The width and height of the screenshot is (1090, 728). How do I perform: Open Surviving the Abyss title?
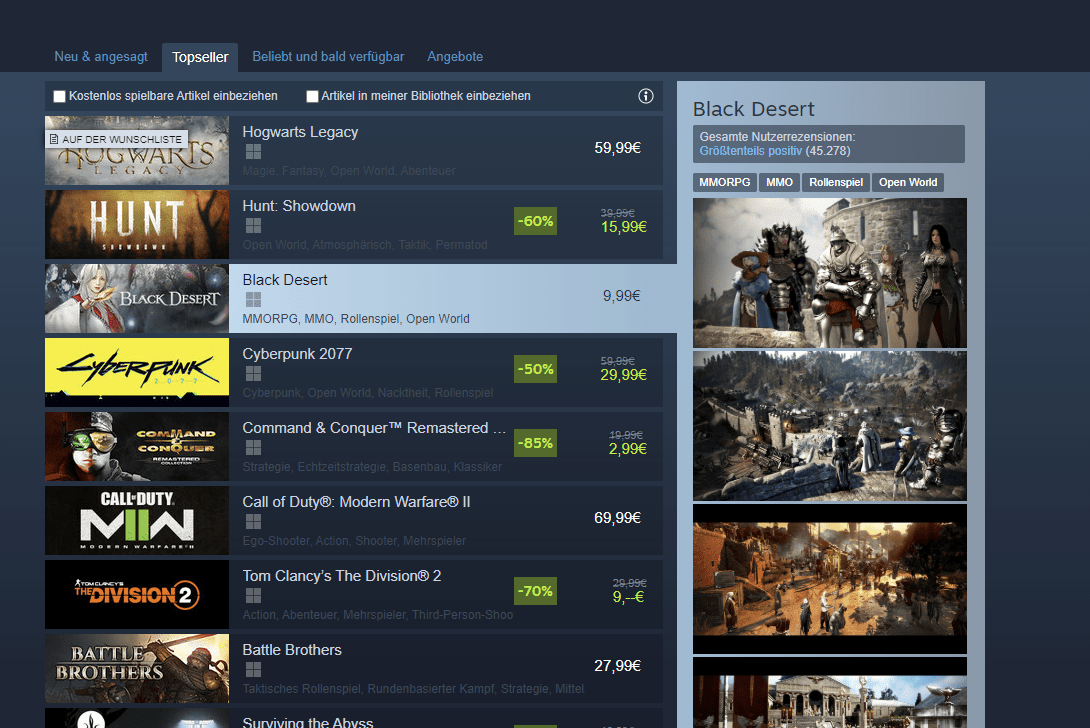[x=308, y=722]
